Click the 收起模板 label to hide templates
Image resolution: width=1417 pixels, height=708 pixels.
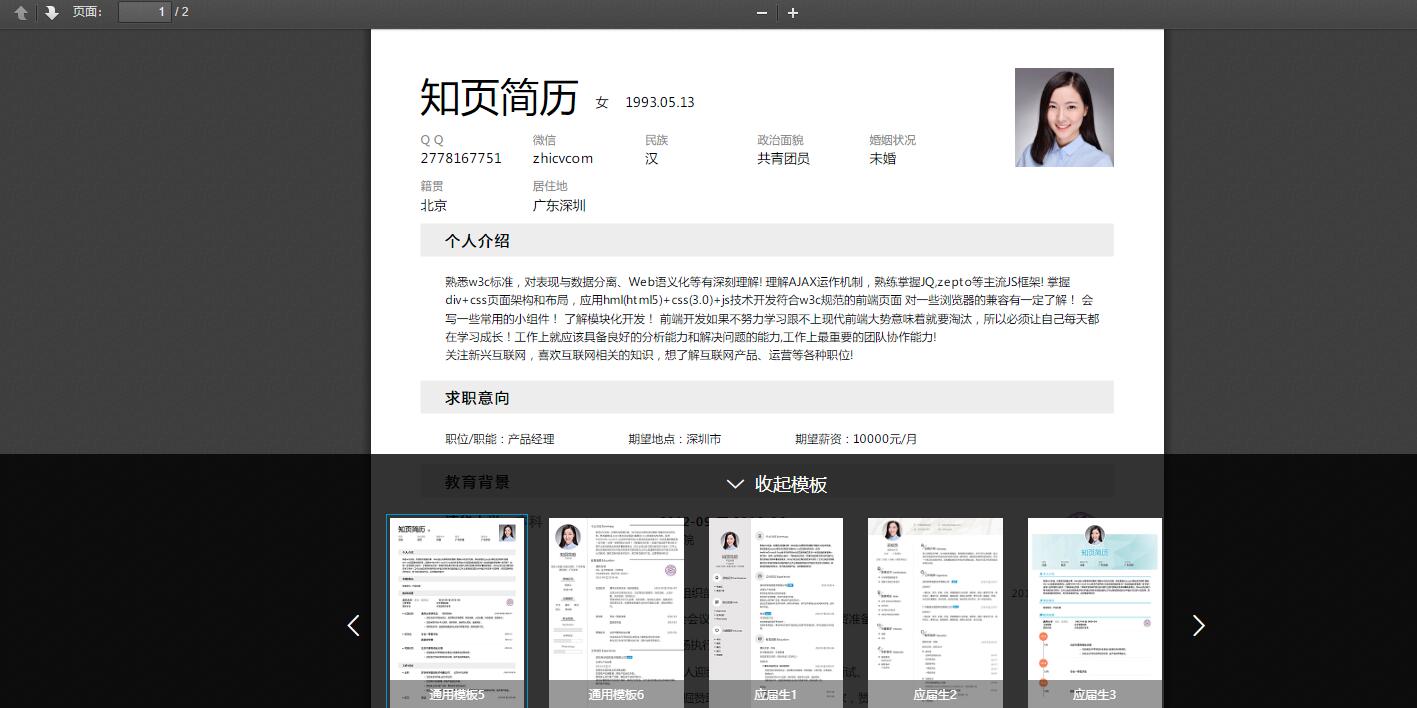tap(790, 484)
